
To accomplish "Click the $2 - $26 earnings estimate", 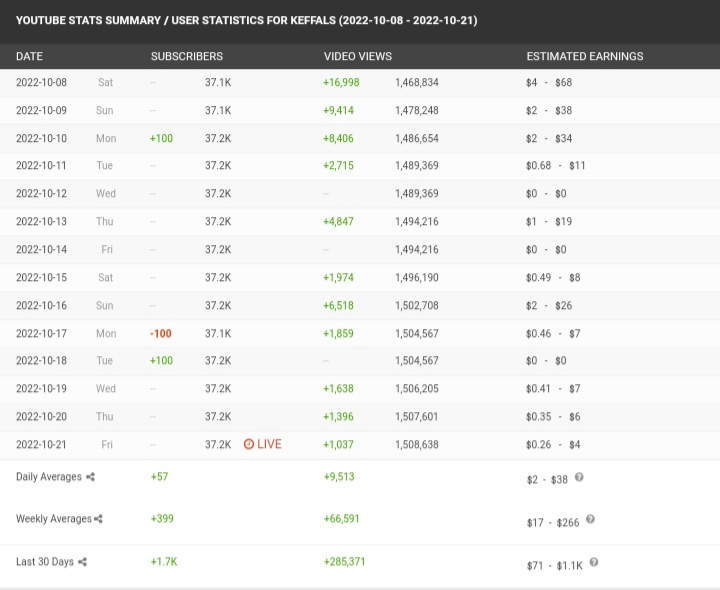I will (x=549, y=306).
